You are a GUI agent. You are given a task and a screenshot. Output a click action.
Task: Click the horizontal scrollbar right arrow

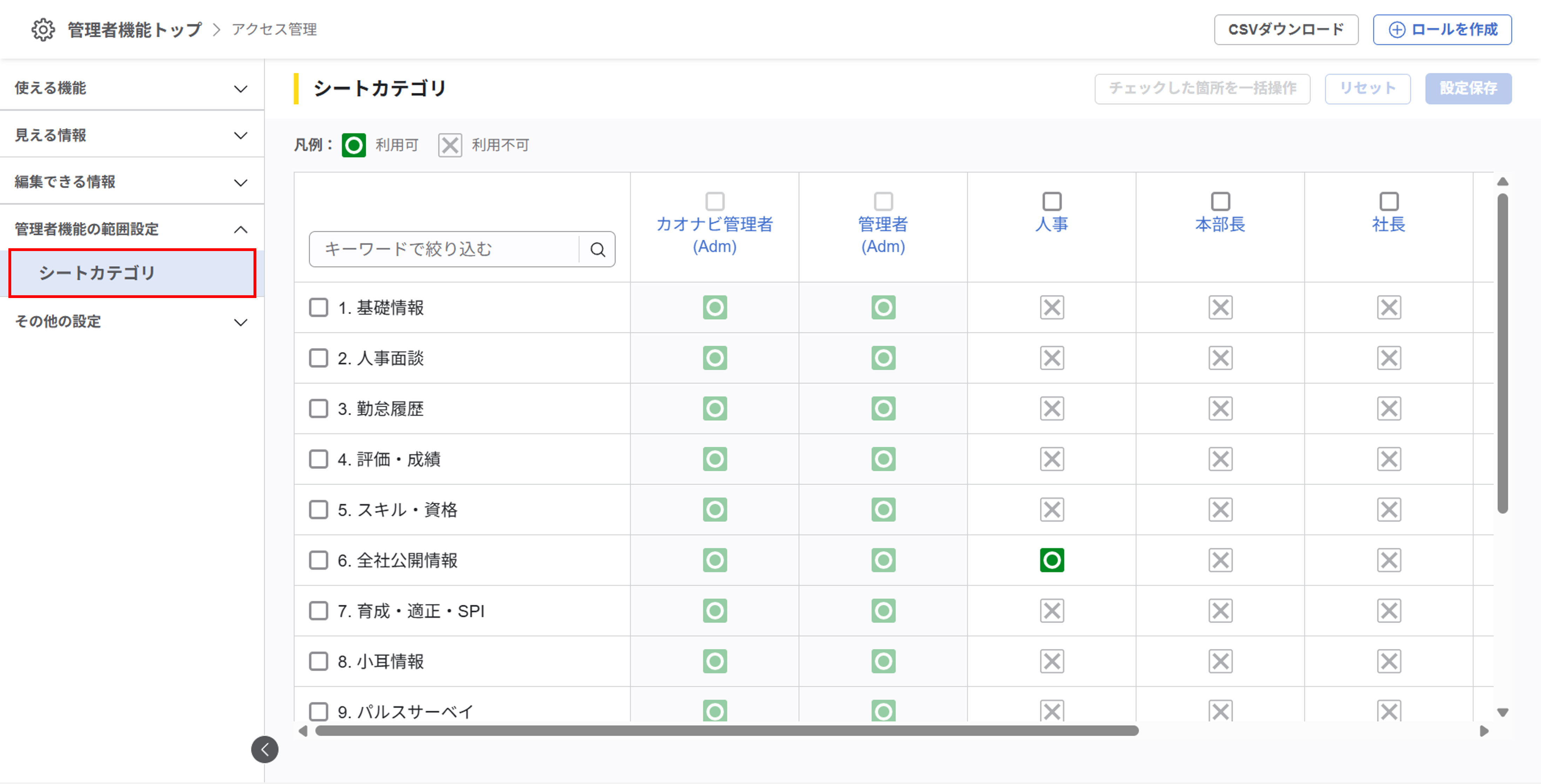pos(1484,731)
